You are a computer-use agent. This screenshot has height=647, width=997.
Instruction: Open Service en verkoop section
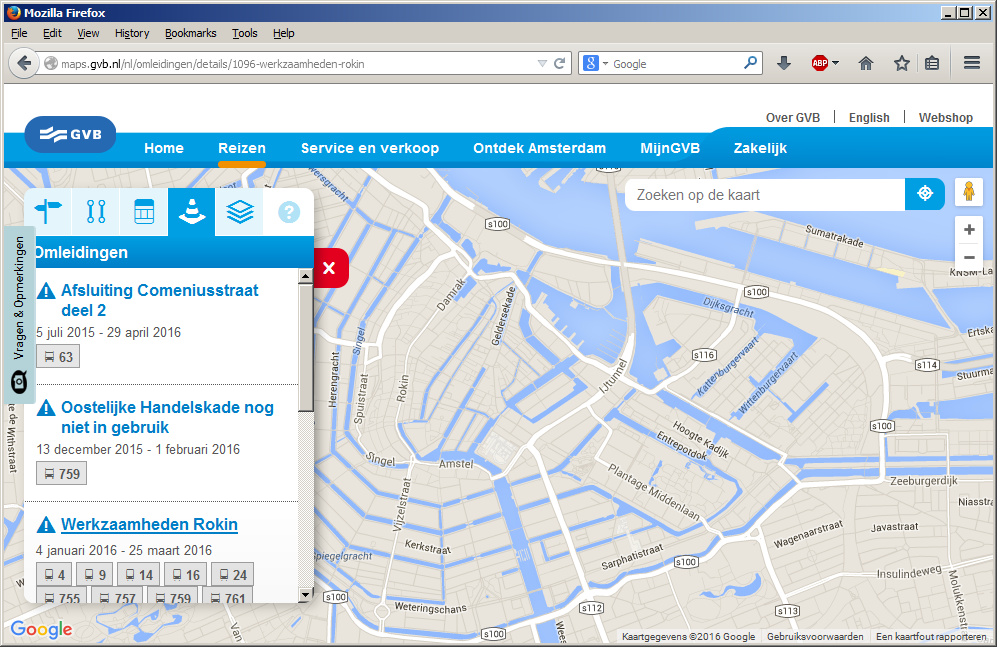370,148
